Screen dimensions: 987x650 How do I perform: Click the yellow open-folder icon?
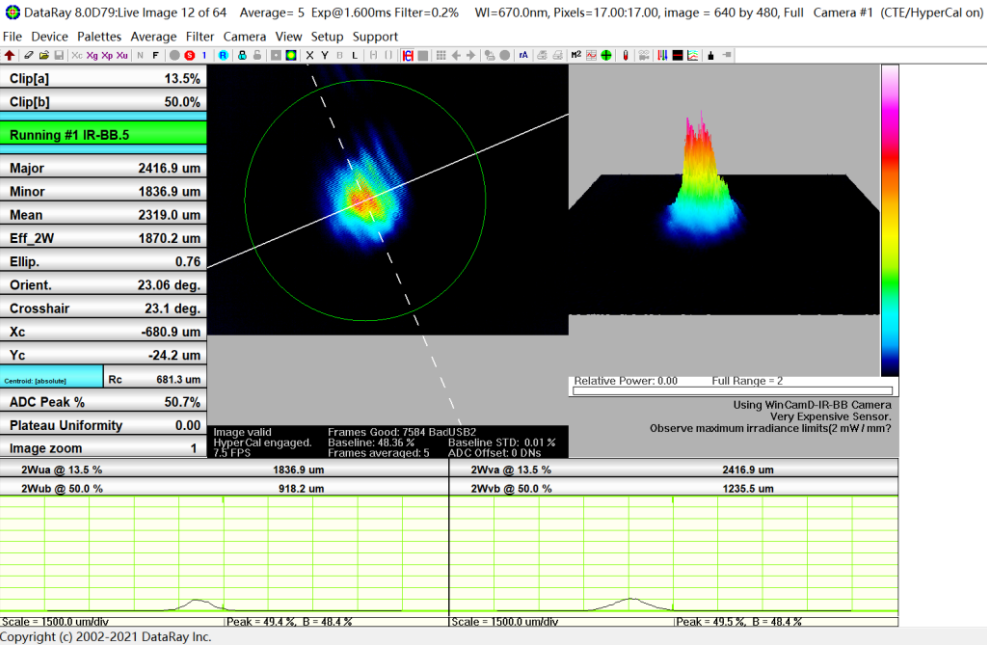click(43, 55)
